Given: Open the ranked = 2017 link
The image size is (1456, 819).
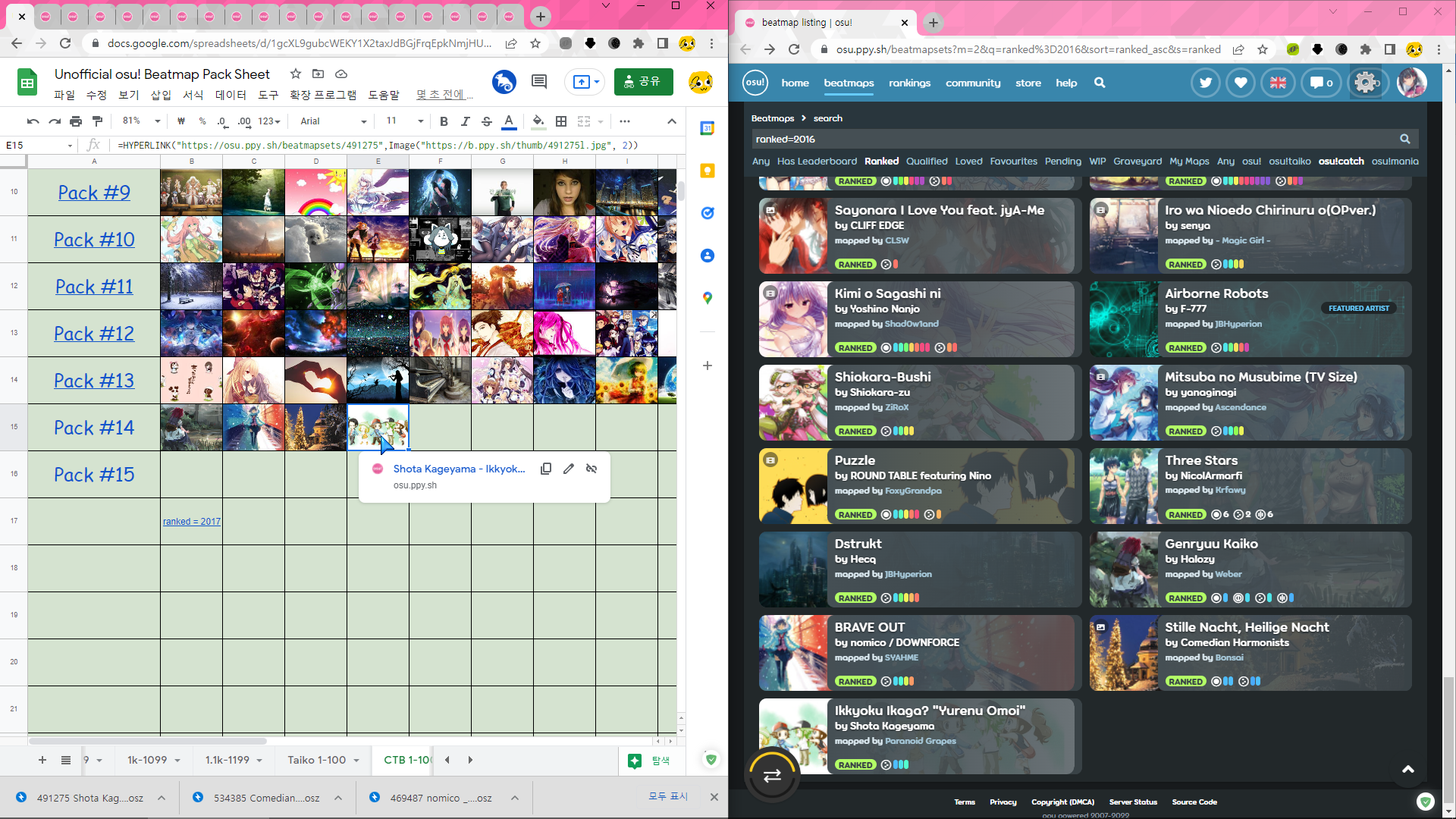Looking at the screenshot, I should [x=192, y=522].
